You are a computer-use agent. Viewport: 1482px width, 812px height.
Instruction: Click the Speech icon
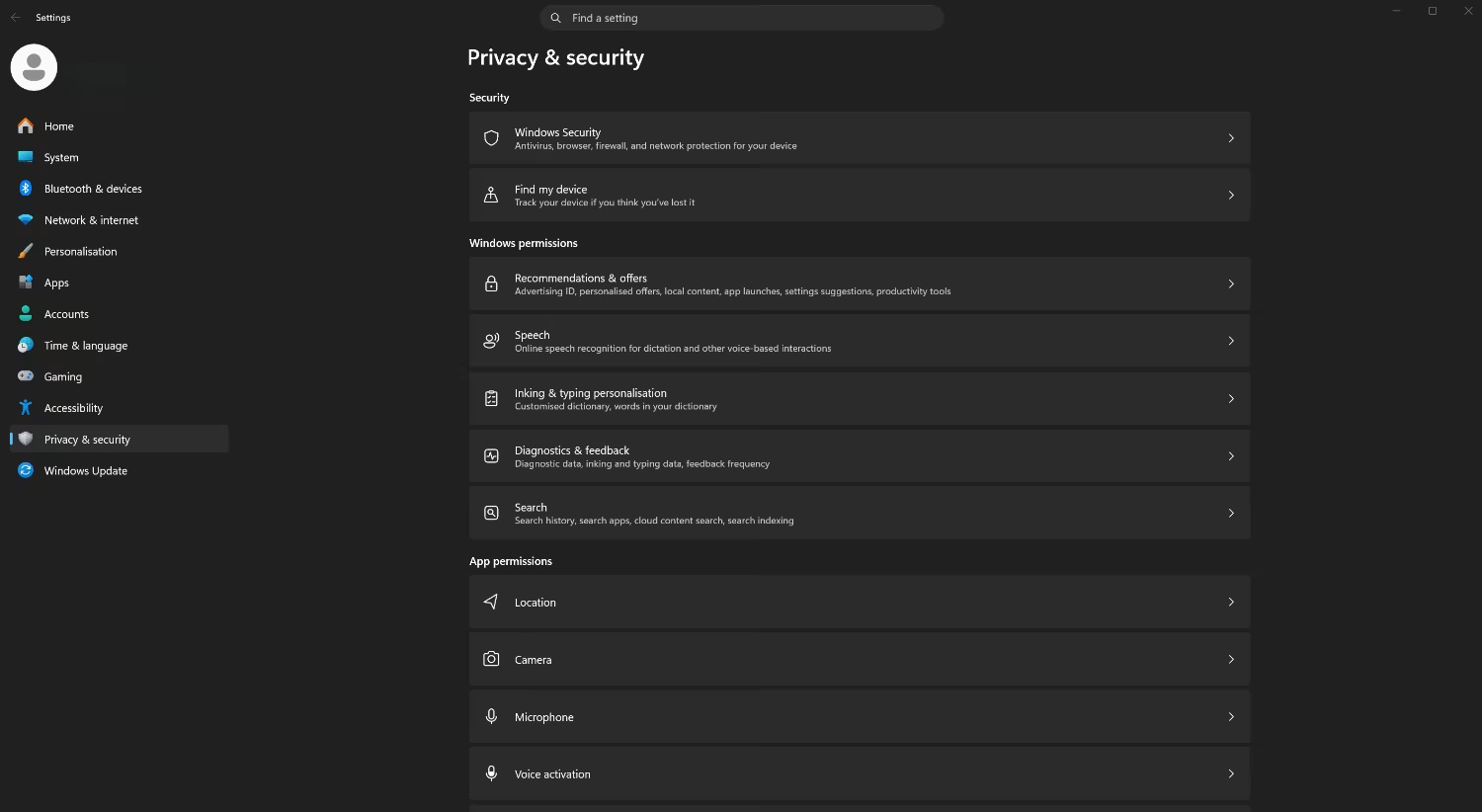491,341
